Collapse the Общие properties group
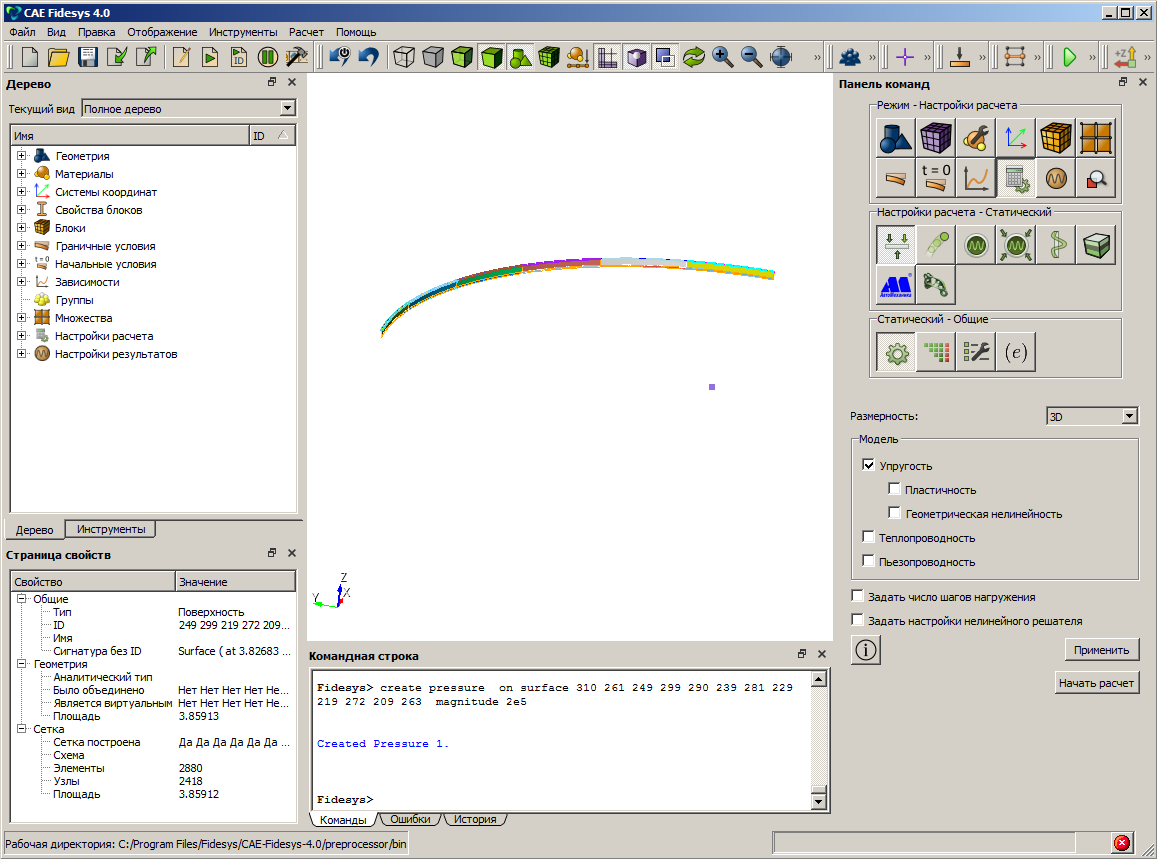 21,599
